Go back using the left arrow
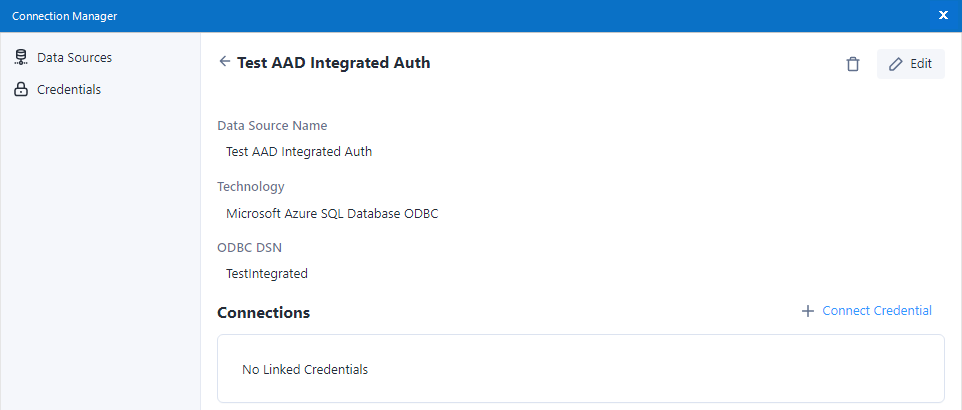The height and width of the screenshot is (410, 962). pos(224,62)
